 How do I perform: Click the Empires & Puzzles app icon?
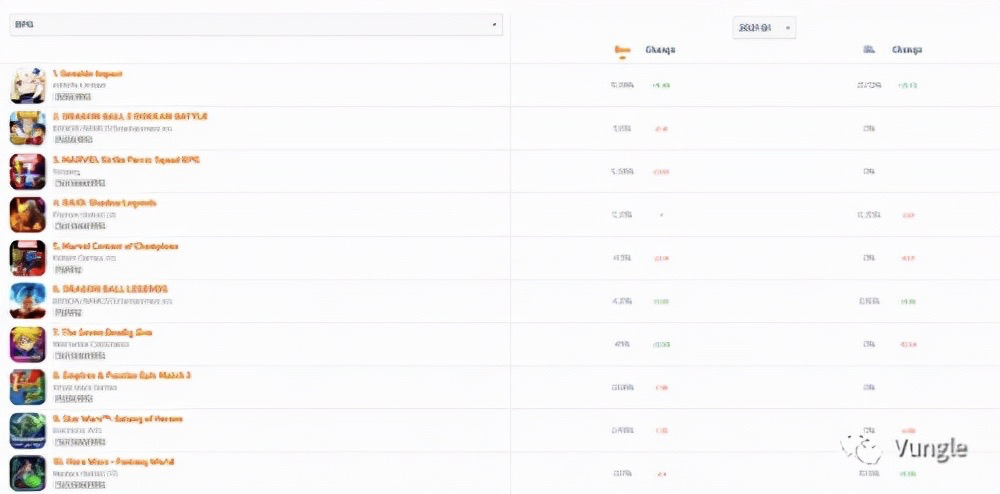pyautogui.click(x=28, y=388)
